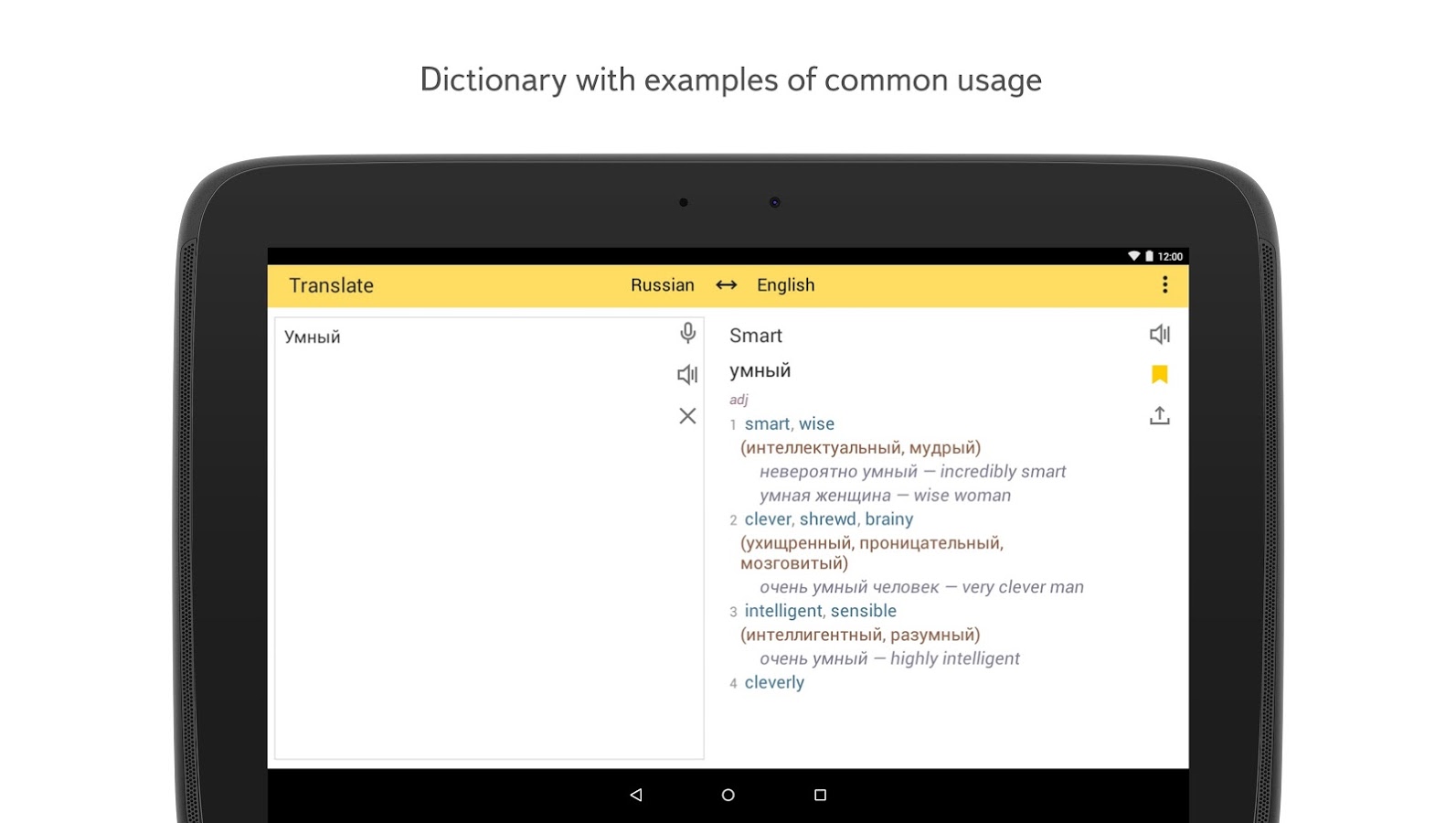
Task: Toggle the yellow bookmark favorite icon
Action: click(x=1160, y=374)
